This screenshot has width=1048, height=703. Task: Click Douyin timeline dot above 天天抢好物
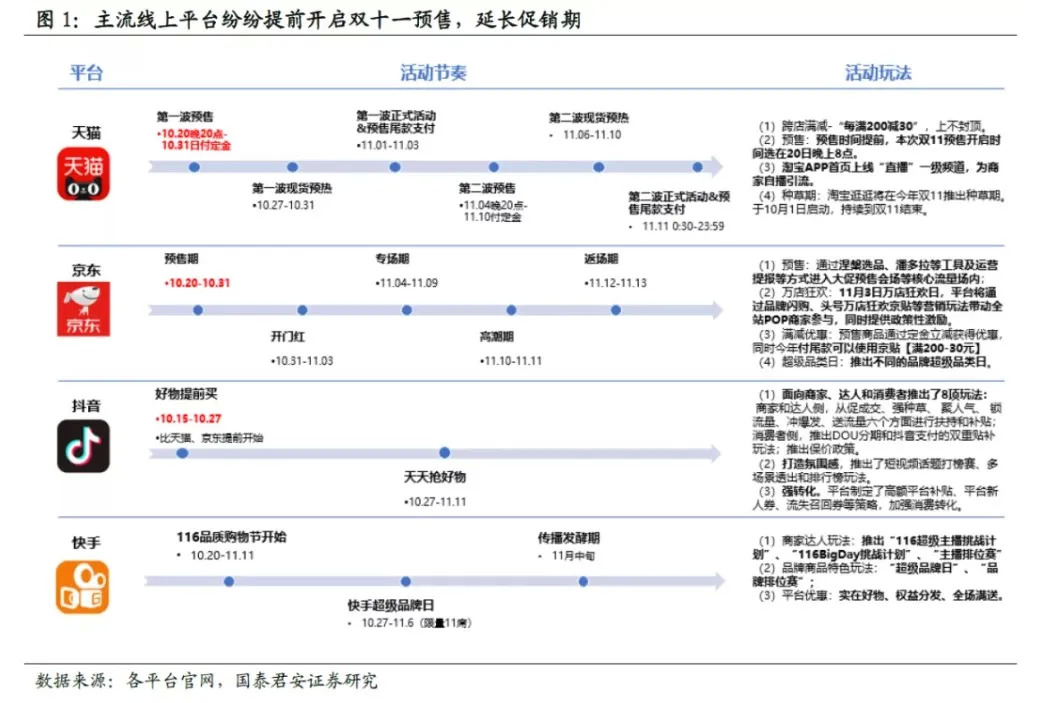click(x=444, y=452)
